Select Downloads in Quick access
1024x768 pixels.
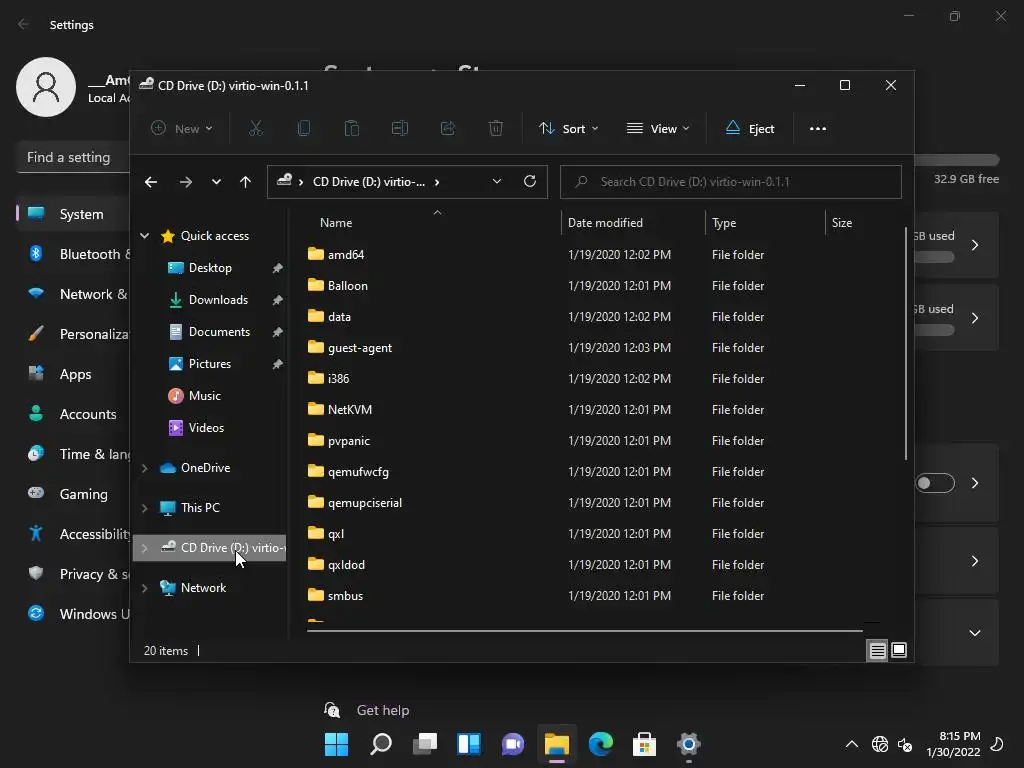[218, 300]
